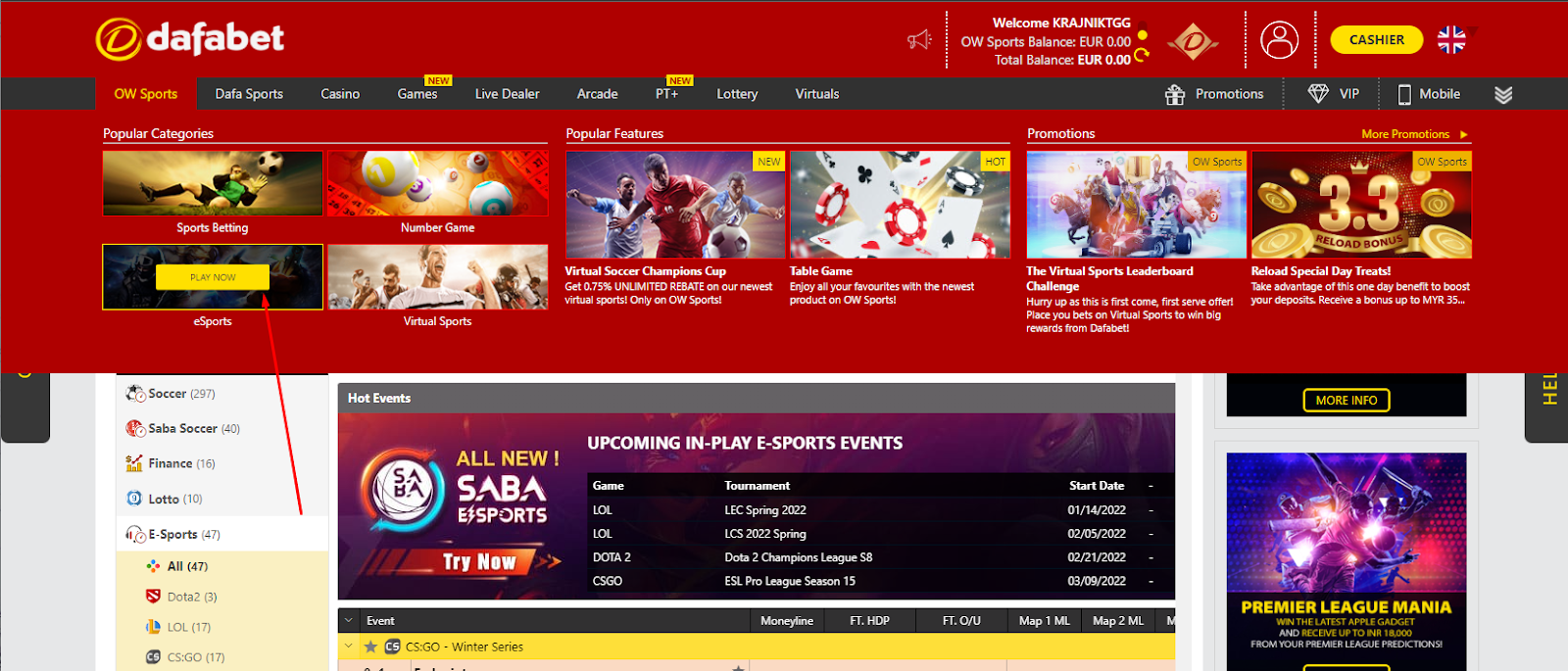Click the MORE INFO button
The height and width of the screenshot is (671, 1568).
pyautogui.click(x=1347, y=400)
